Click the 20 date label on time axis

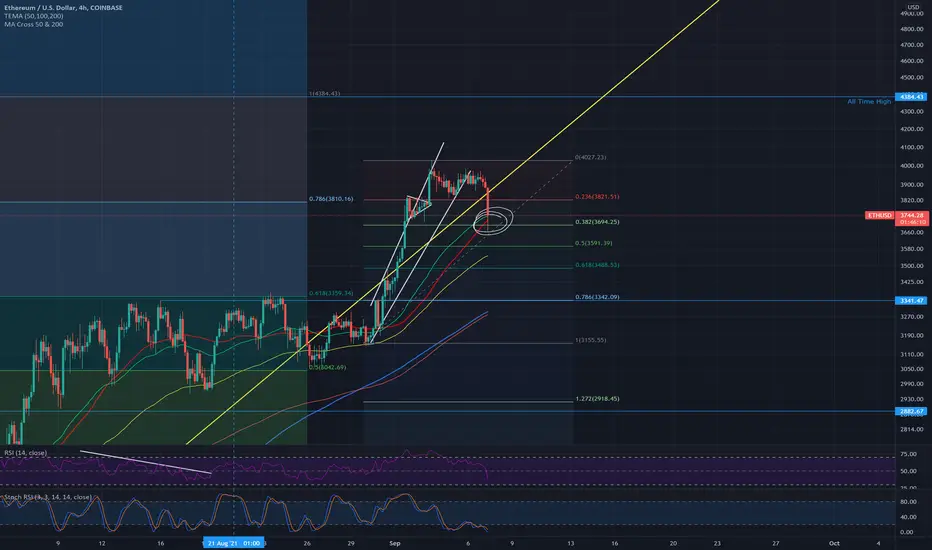673,543
